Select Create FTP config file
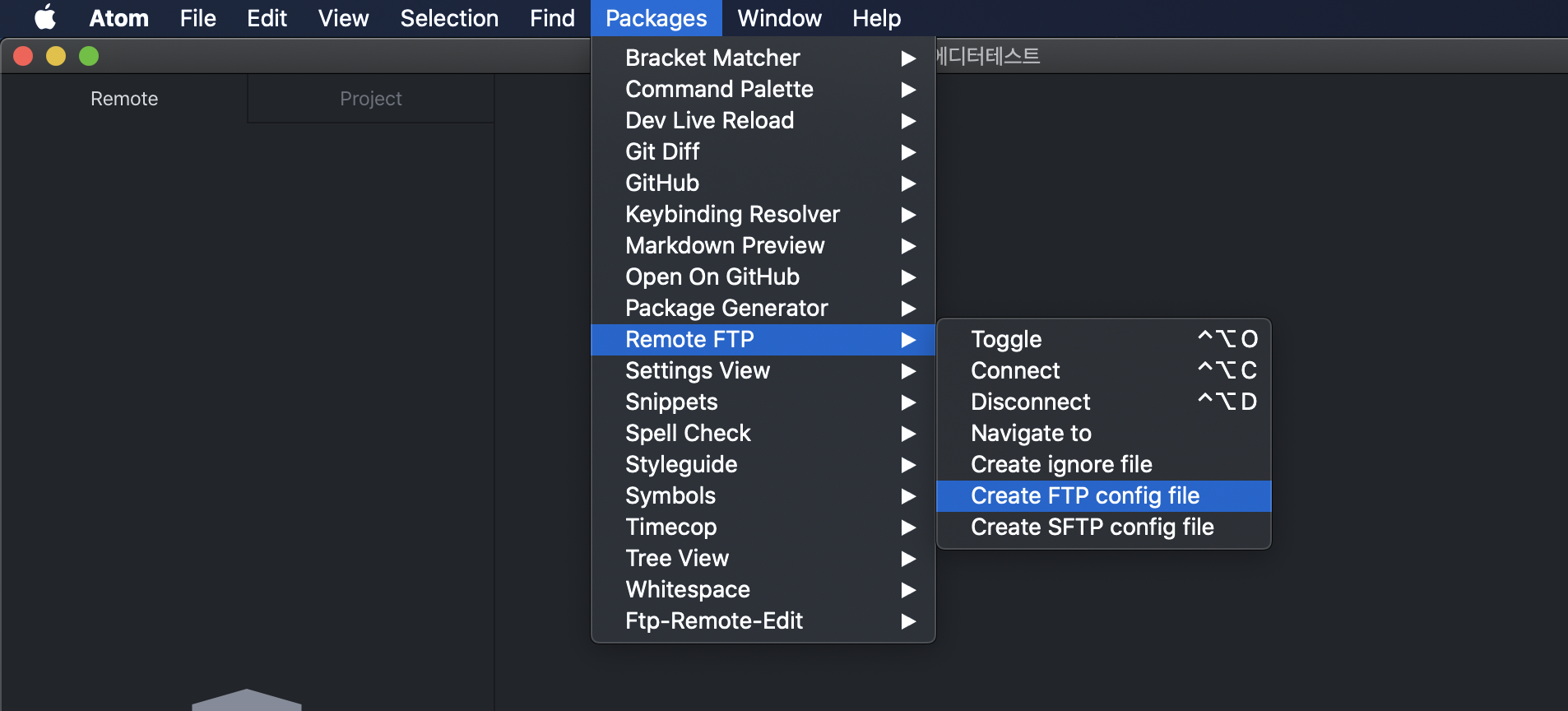The width and height of the screenshot is (1568, 711). [x=1085, y=496]
